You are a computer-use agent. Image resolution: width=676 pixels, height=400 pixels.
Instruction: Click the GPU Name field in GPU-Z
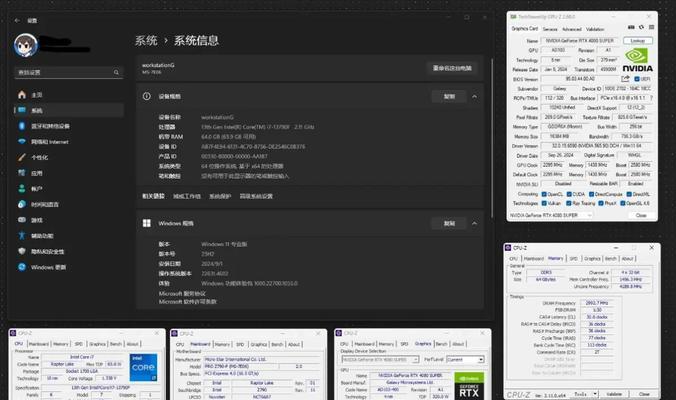[x=580, y=41]
